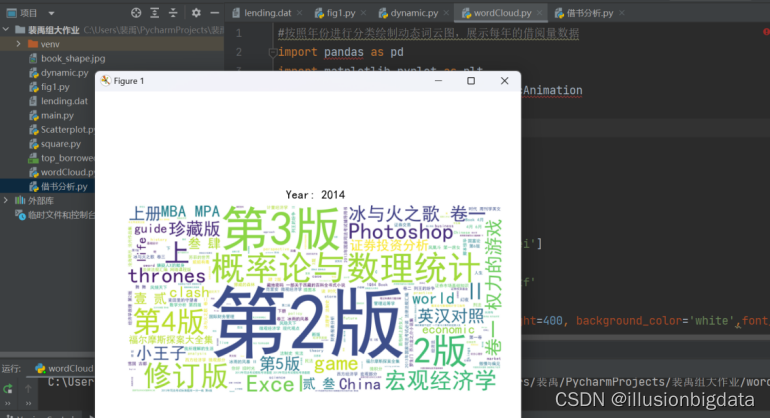
Task: Open project panel settings gear
Action: point(196,13)
